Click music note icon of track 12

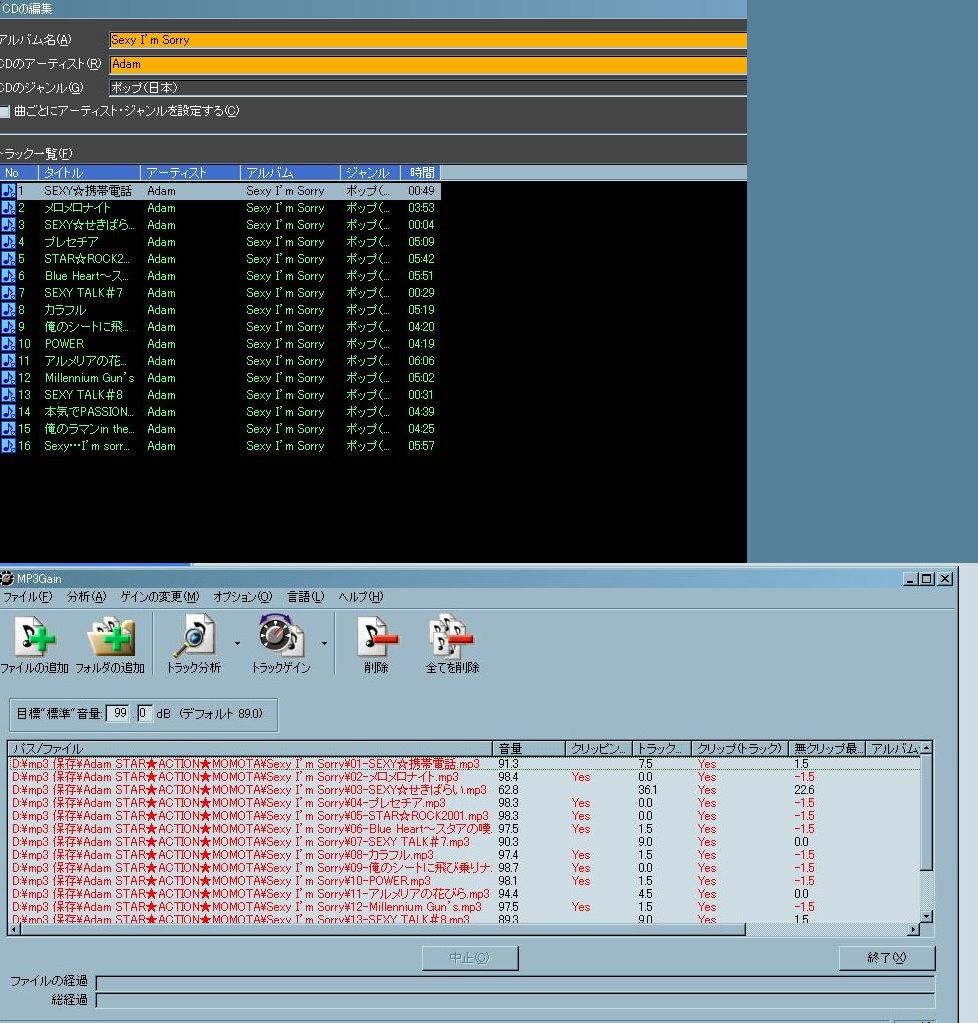click(8, 377)
